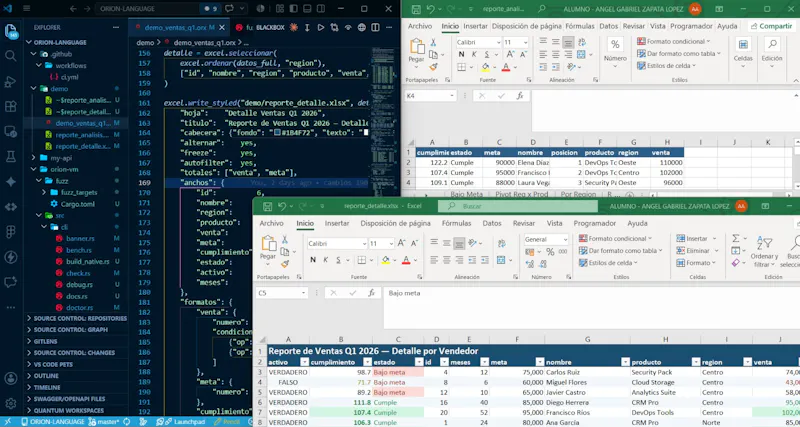Go back with VS Code navigation arrow

[72, 9]
